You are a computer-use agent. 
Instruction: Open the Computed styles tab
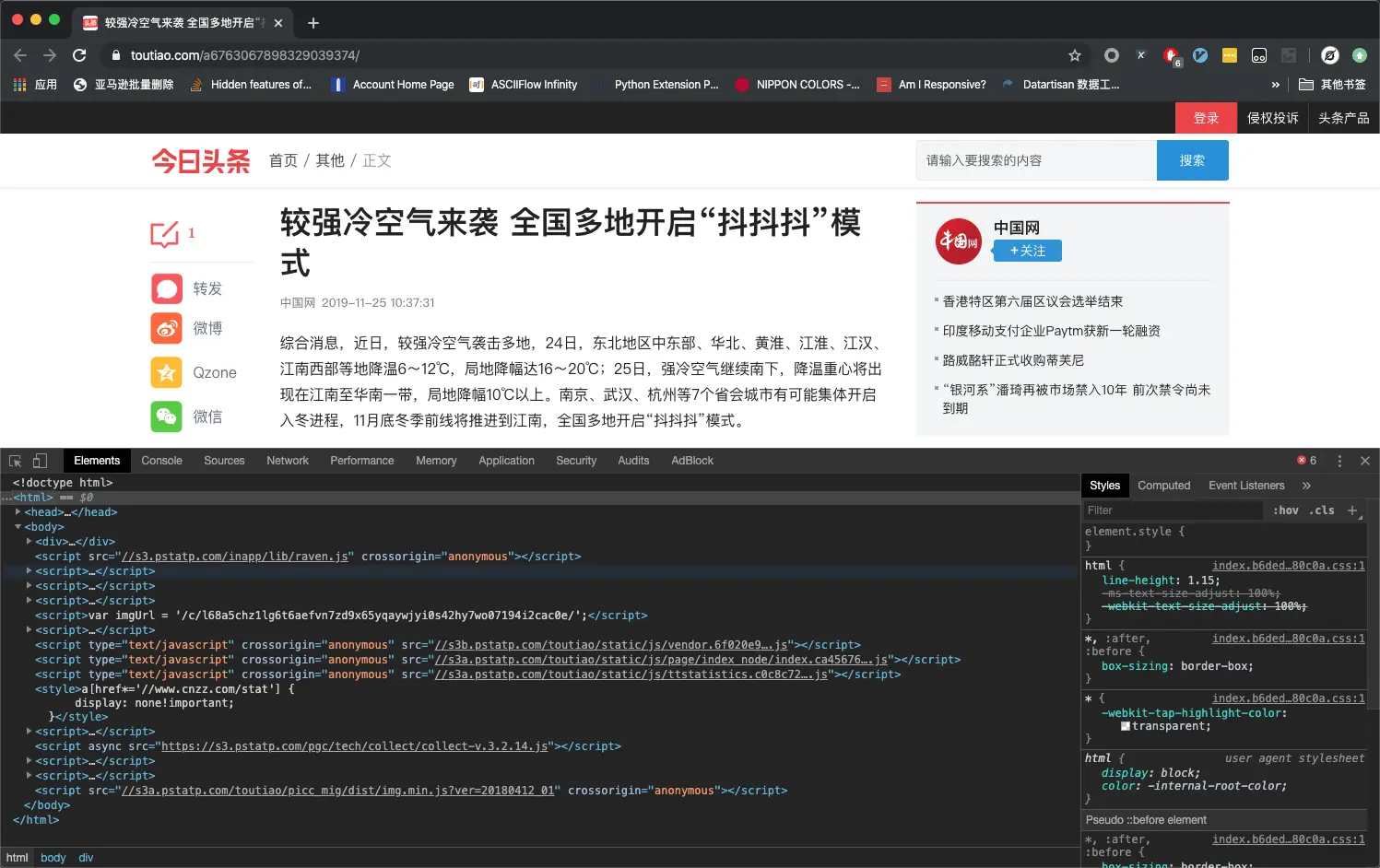1164,486
